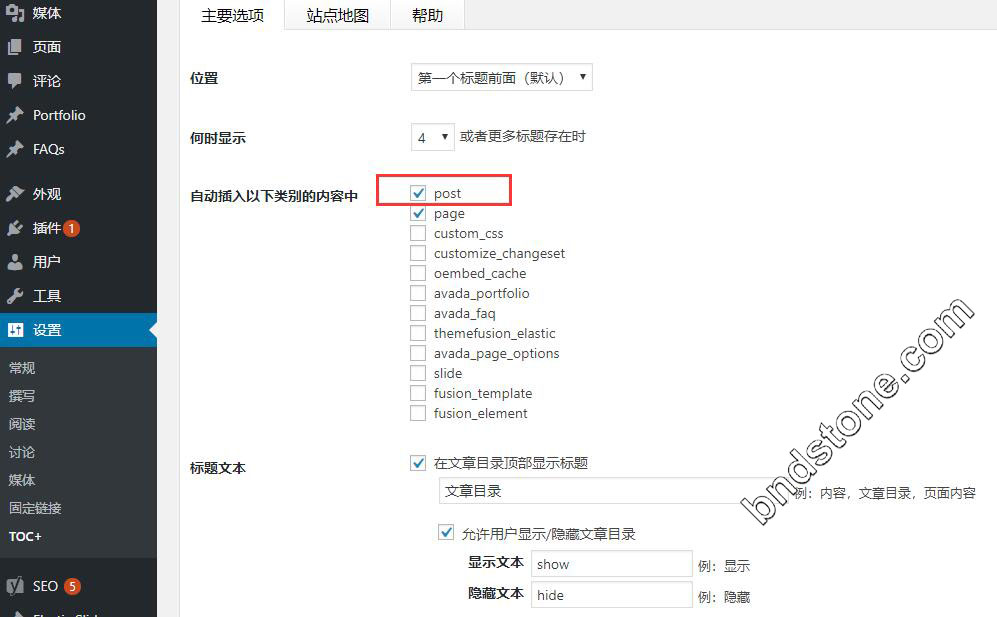Uncheck the post content type checkbox
This screenshot has height=617, width=997.
[418, 193]
